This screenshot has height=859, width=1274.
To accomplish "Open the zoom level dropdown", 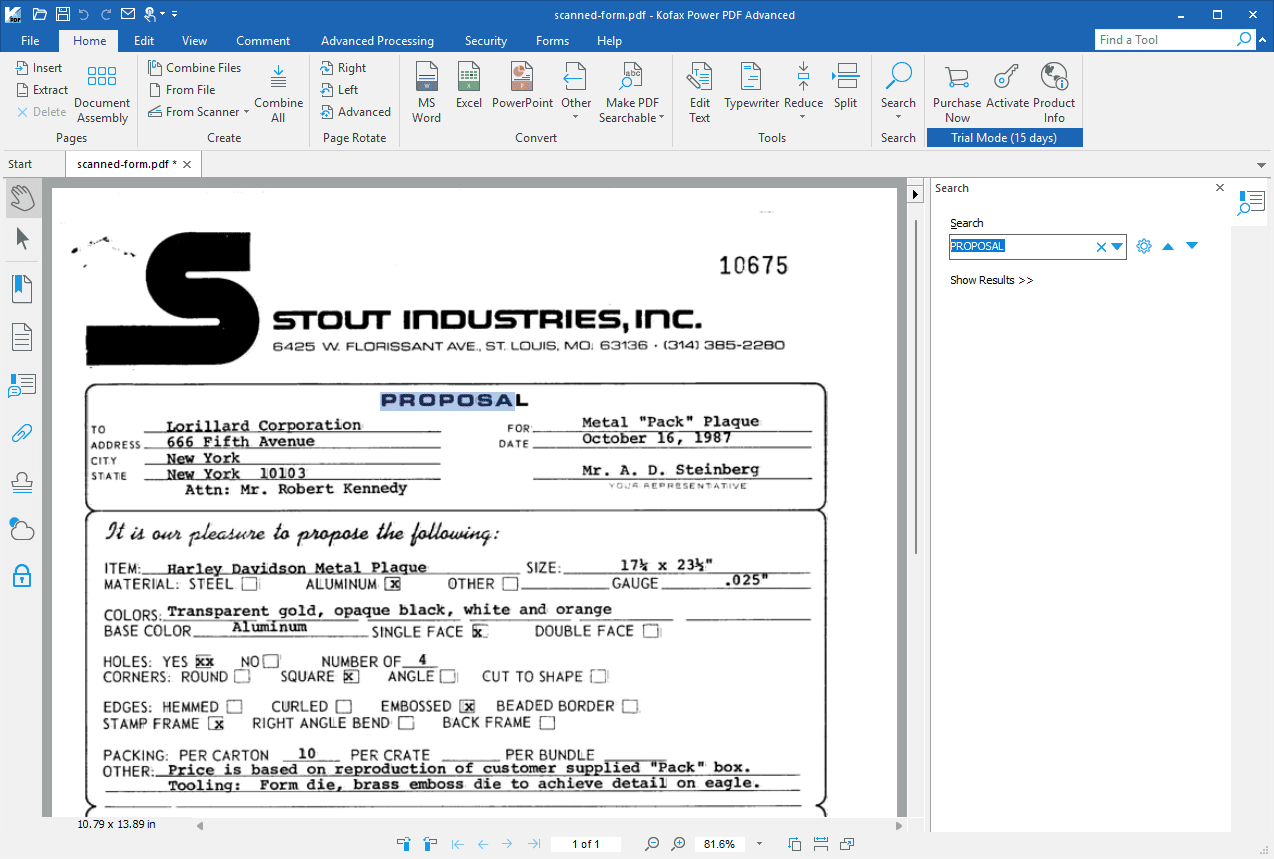I will (x=759, y=844).
